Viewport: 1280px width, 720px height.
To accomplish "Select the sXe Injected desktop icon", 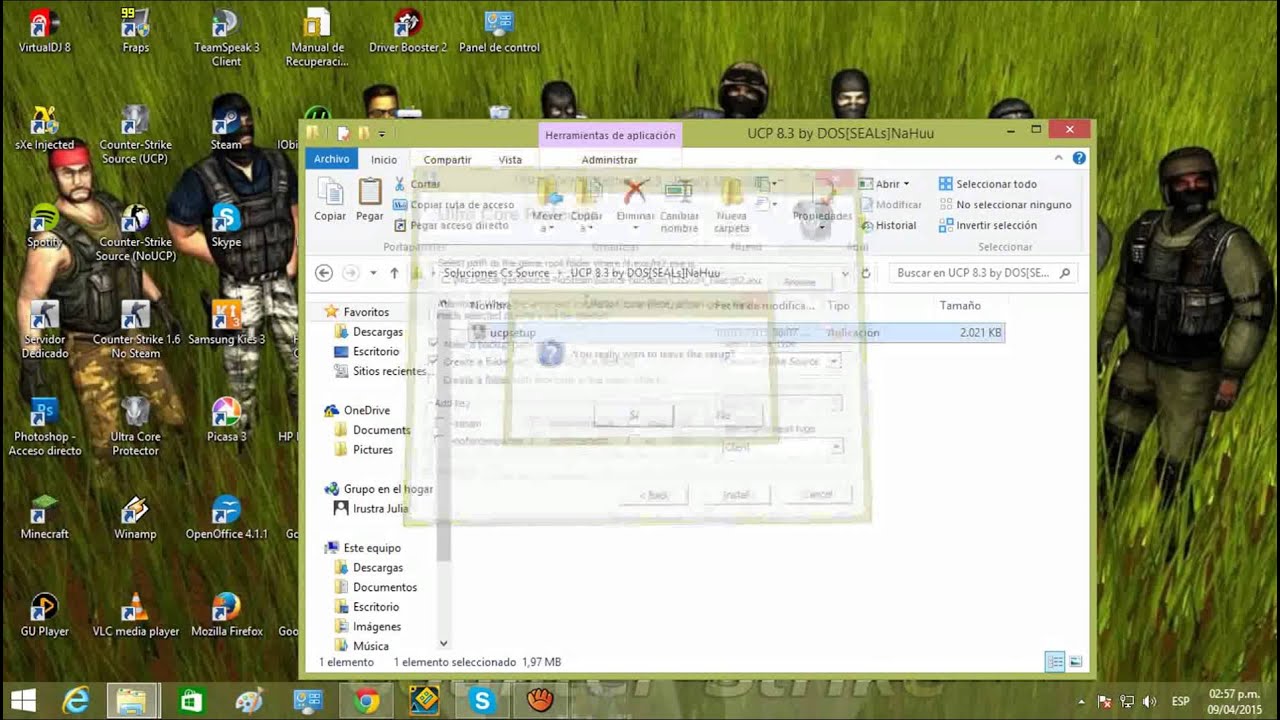I will tap(45, 128).
